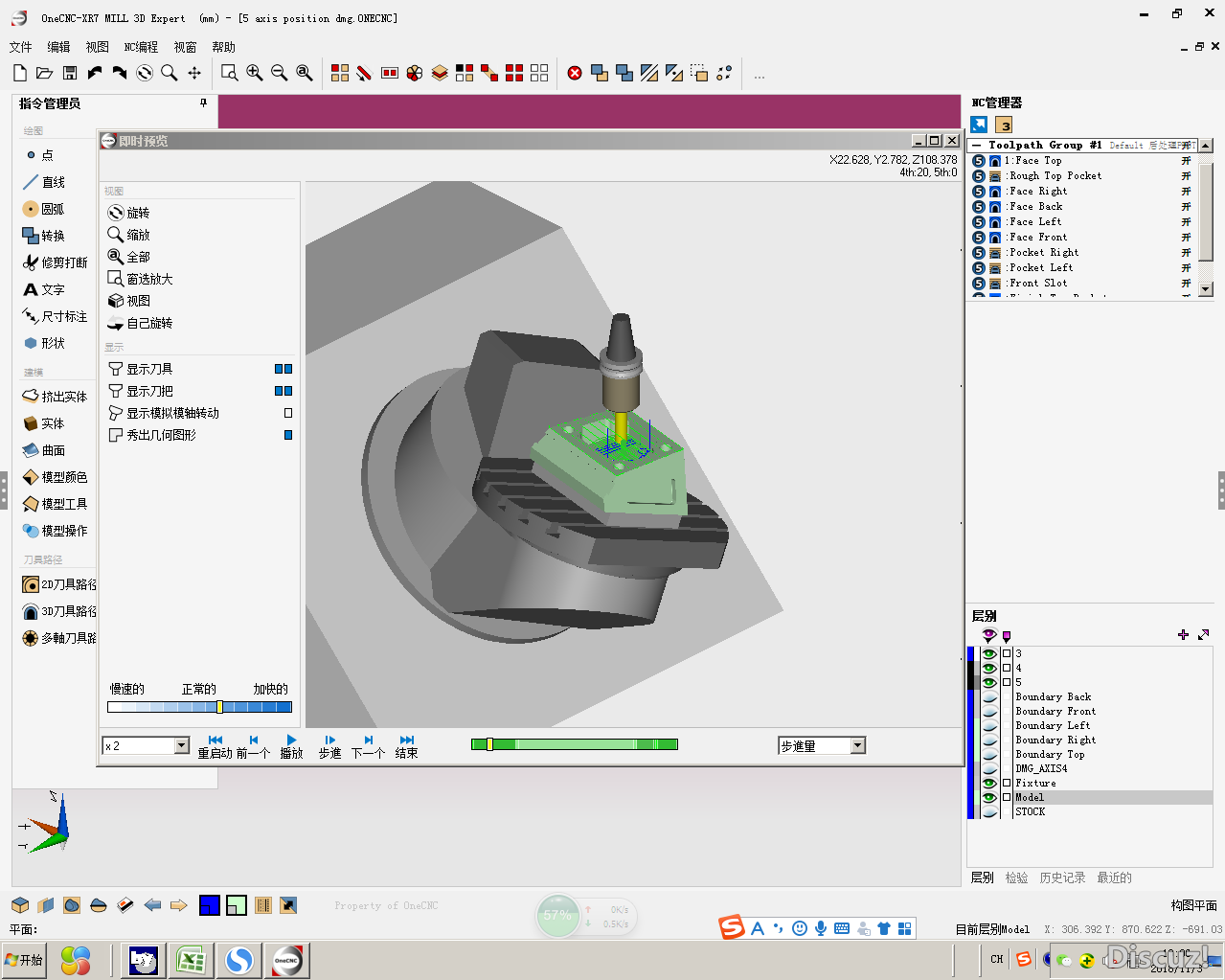Open the 修剪打断 trim tool
Viewport: 1225px width, 980px height.
[x=56, y=262]
